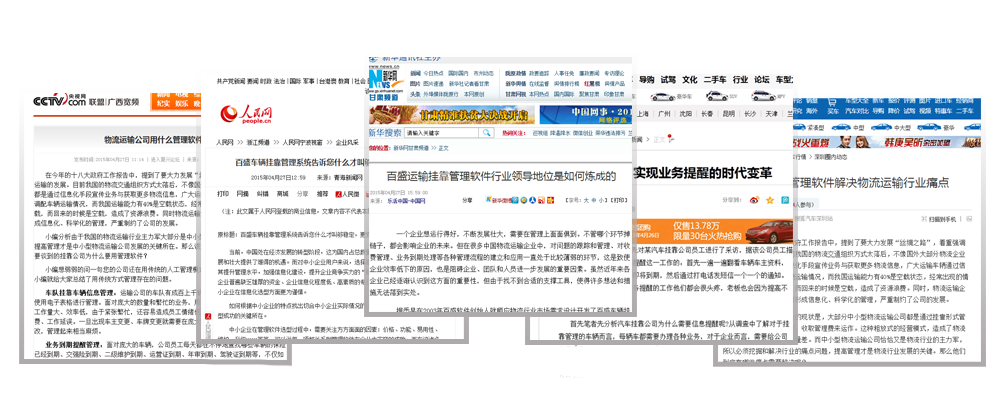Screen dimensions: 1000x408
Task: Click the Weibo share icon on auto page
Action: pos(755,200)
